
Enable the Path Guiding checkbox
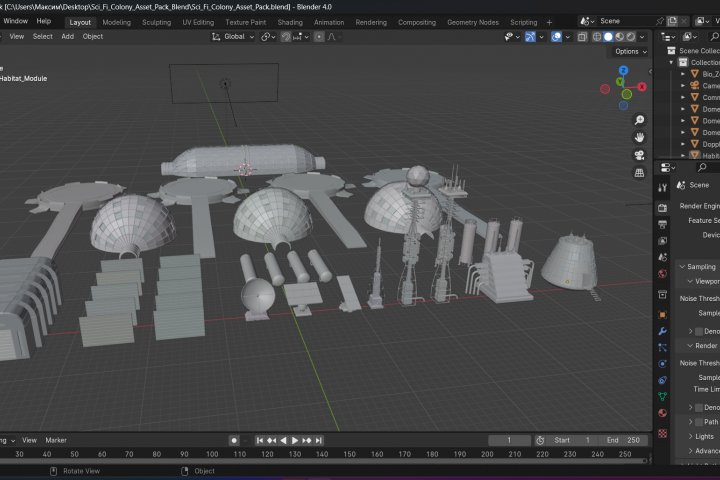coord(700,422)
